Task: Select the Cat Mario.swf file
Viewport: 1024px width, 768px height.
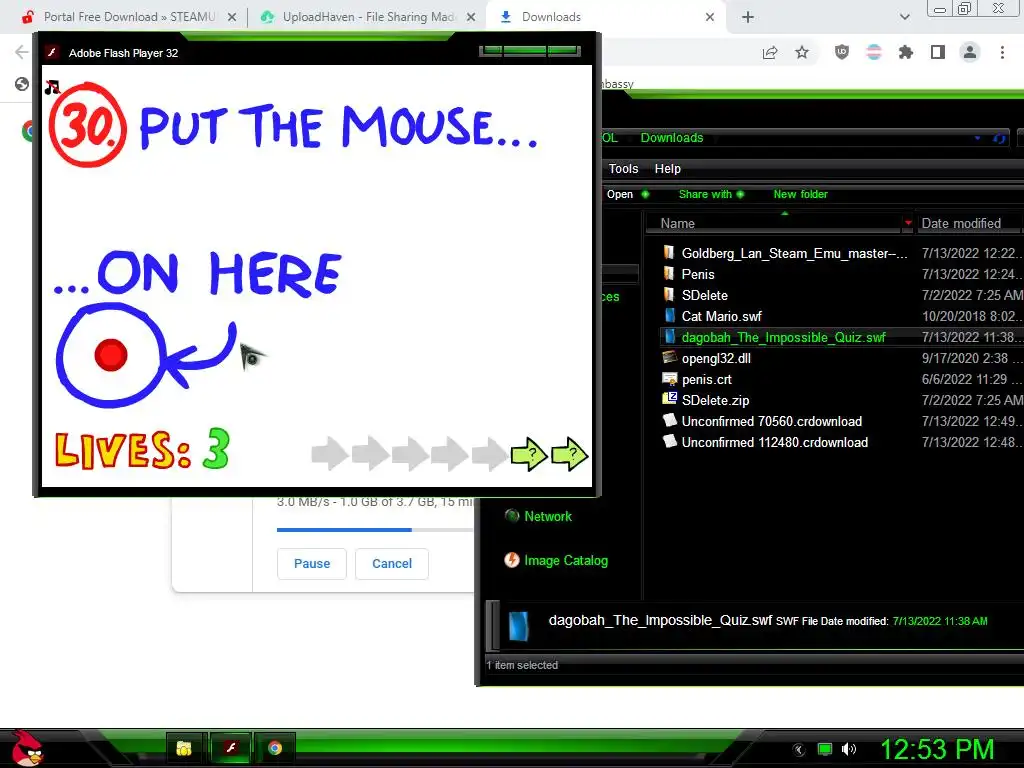Action: (x=722, y=316)
